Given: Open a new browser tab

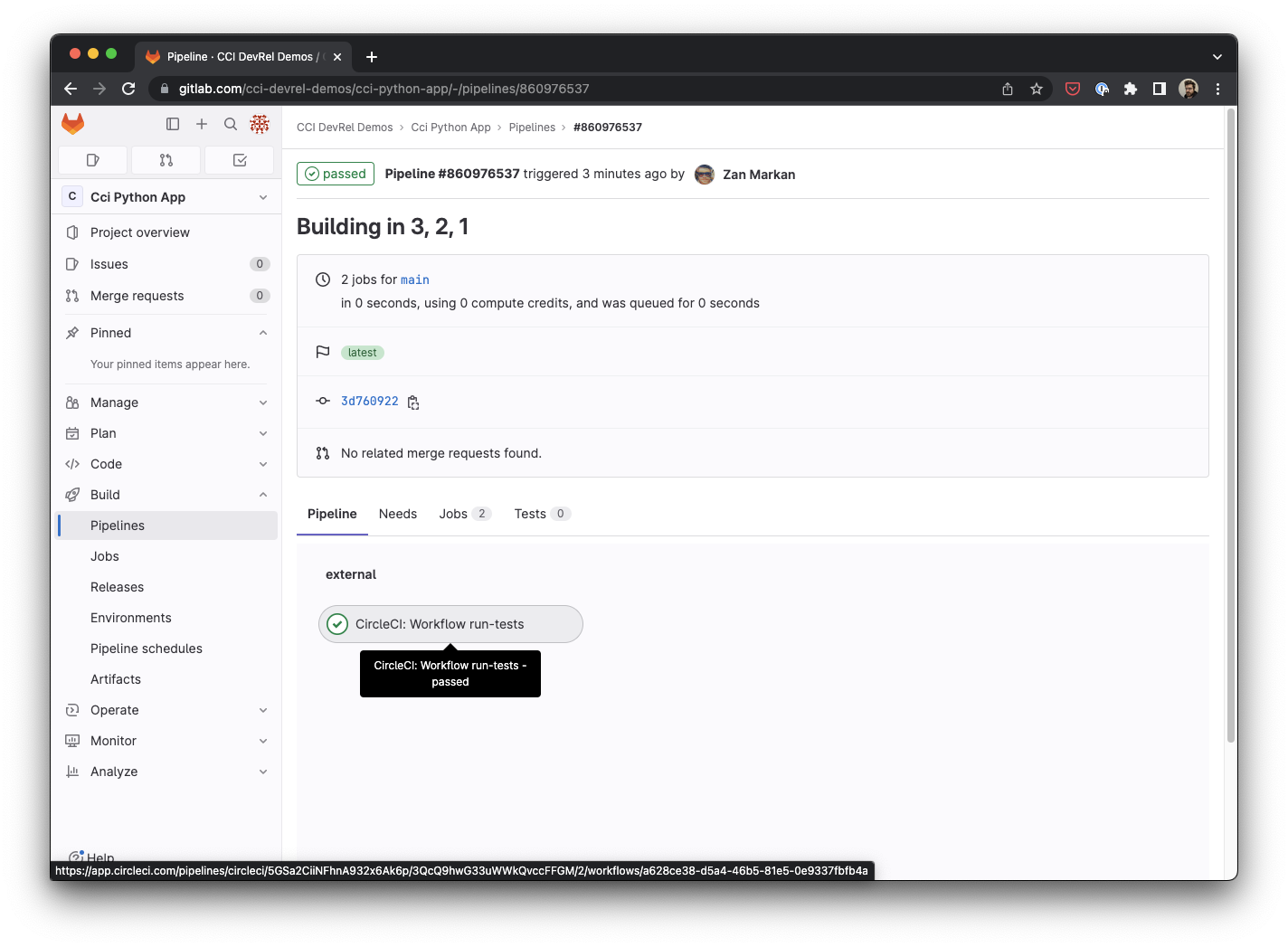Looking at the screenshot, I should (372, 57).
